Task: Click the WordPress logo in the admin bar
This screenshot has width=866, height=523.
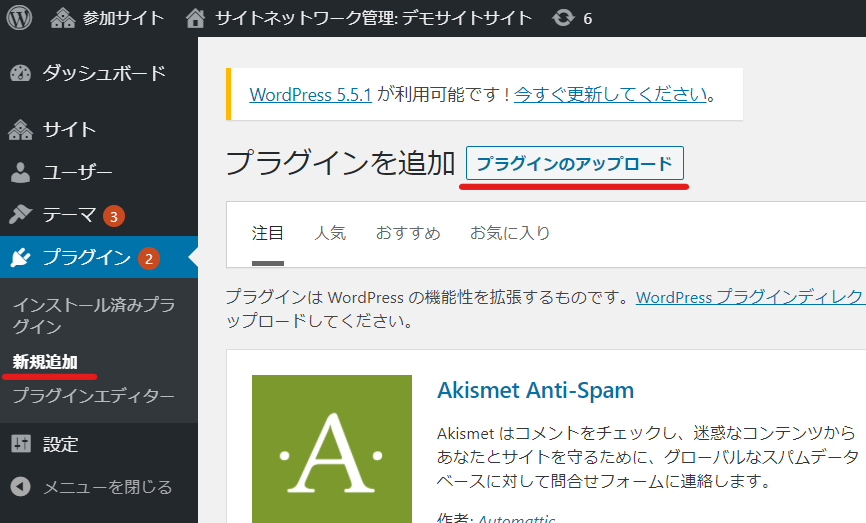Action: pyautogui.click(x=19, y=18)
